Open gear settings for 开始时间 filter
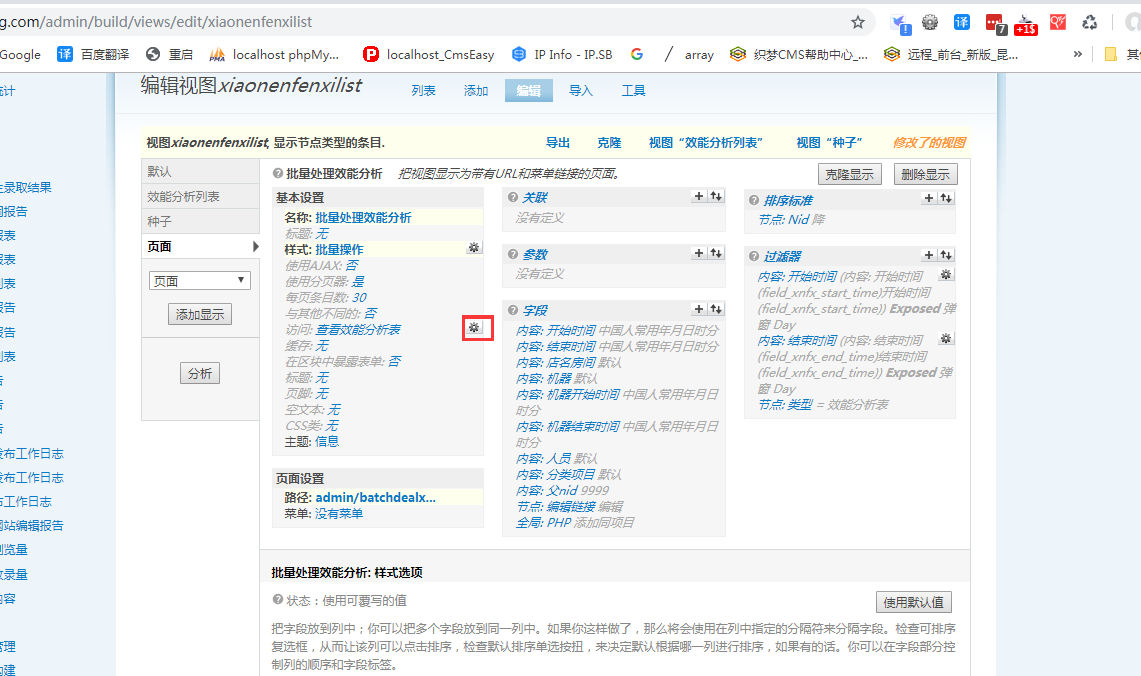The image size is (1141, 676). pos(946,275)
